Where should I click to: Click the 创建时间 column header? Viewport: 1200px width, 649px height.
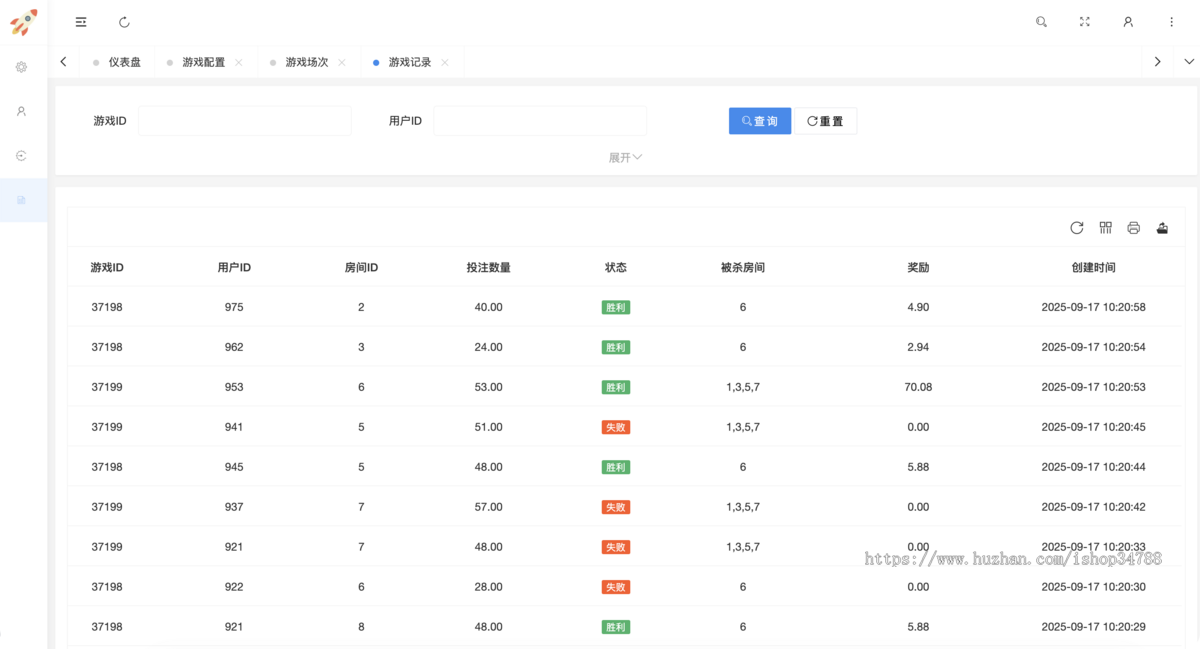point(1093,268)
